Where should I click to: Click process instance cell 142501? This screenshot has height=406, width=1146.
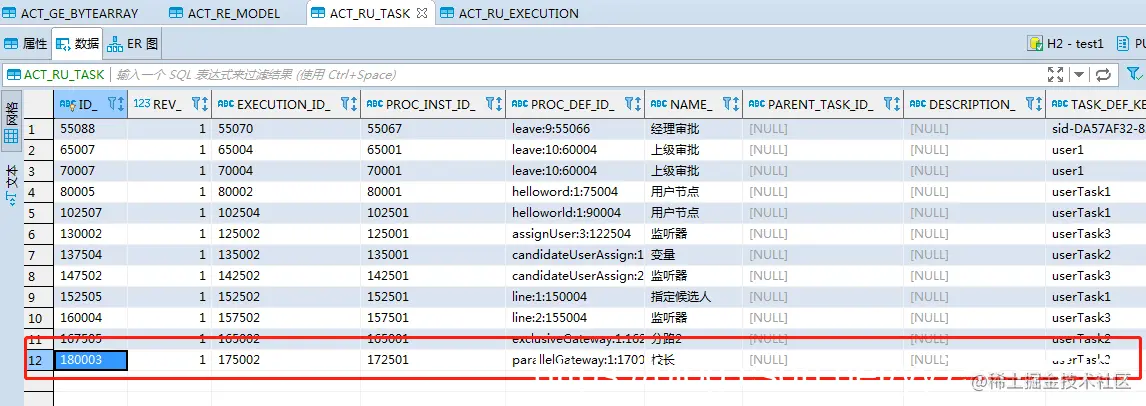pyautogui.click(x=433, y=275)
